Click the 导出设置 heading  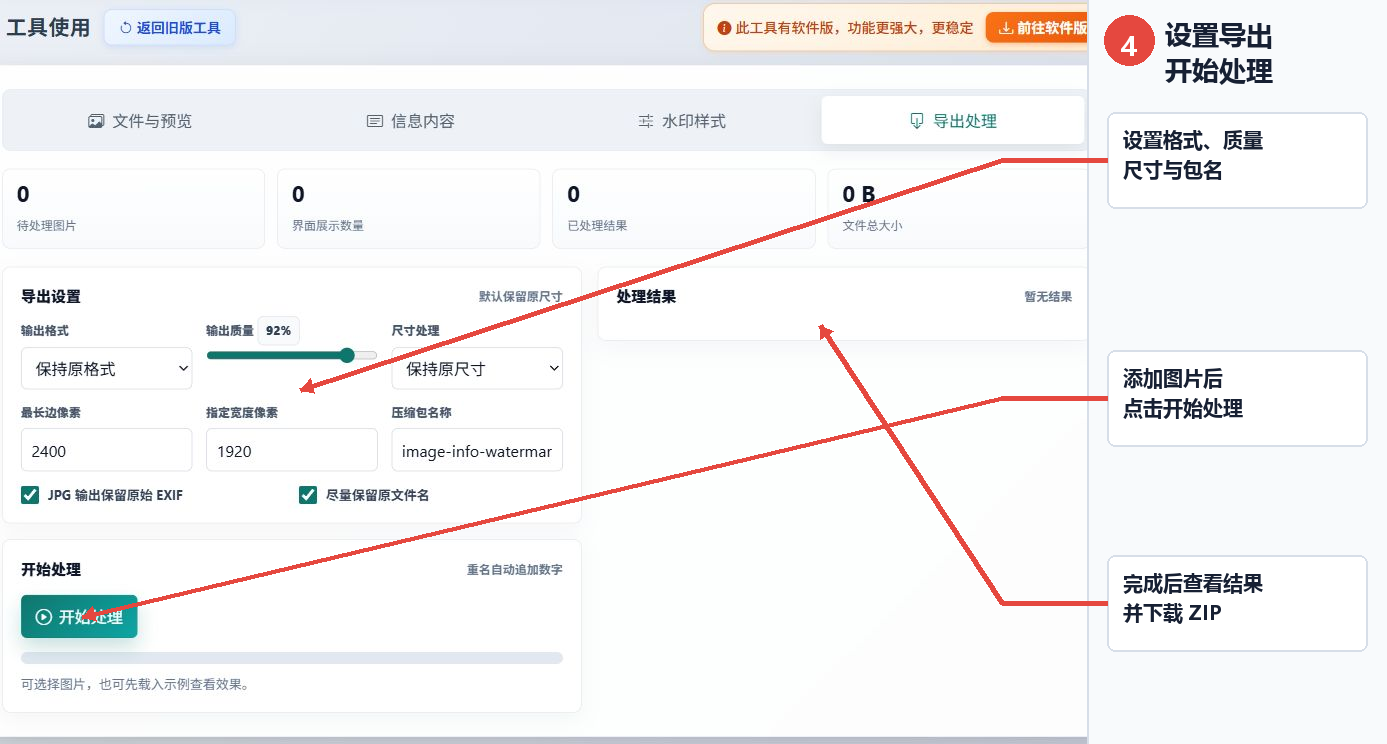51,297
